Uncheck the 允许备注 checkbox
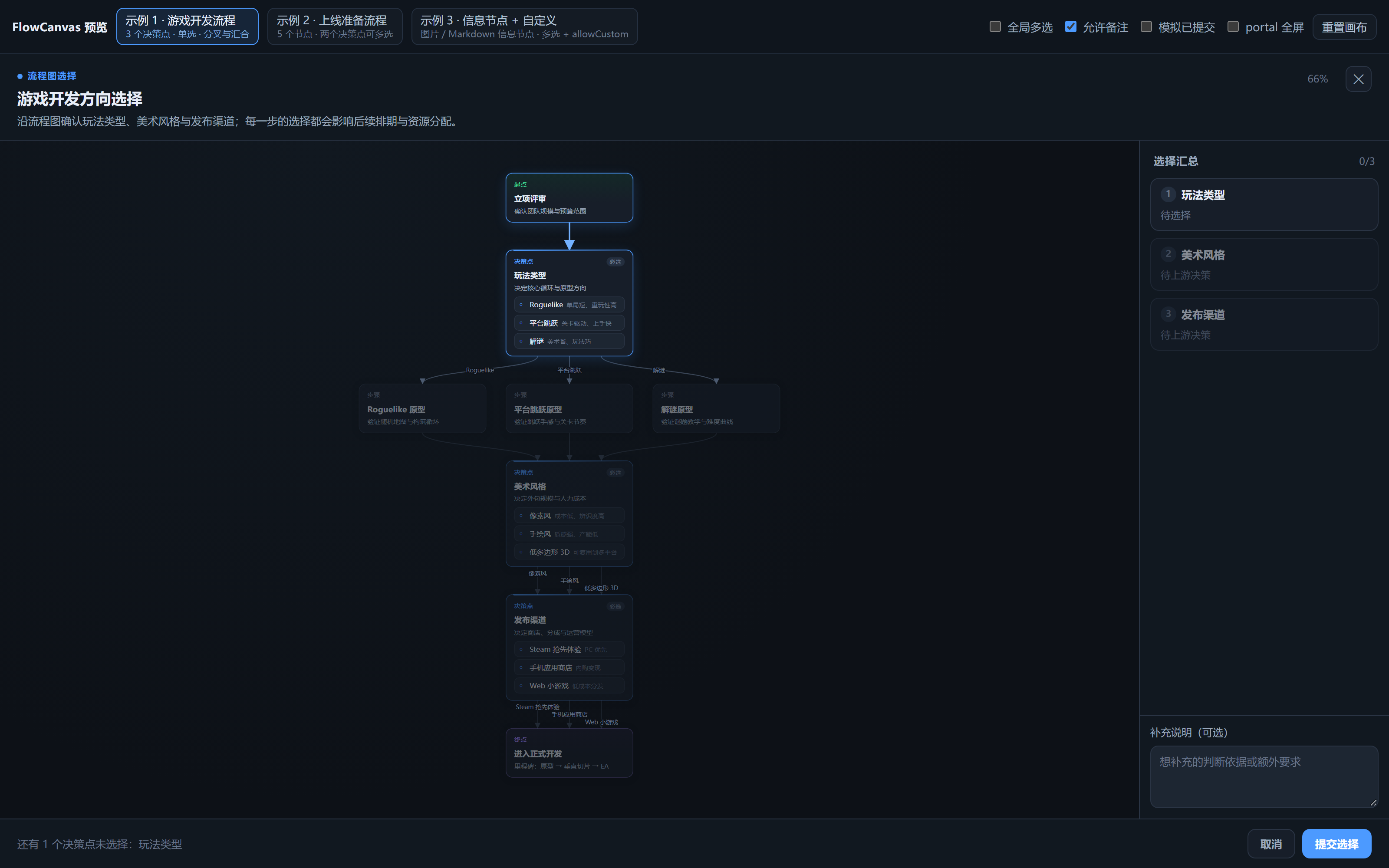1389x868 pixels. pyautogui.click(x=1070, y=26)
